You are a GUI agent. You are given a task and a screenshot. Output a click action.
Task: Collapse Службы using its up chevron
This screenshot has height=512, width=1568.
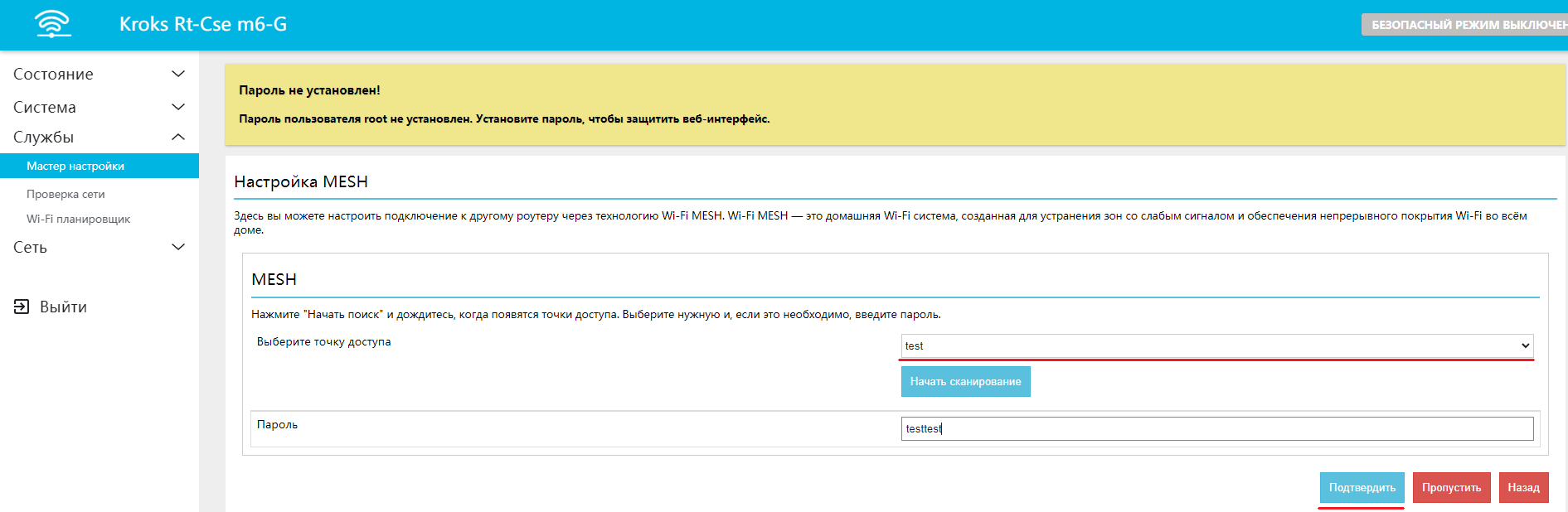point(177,137)
